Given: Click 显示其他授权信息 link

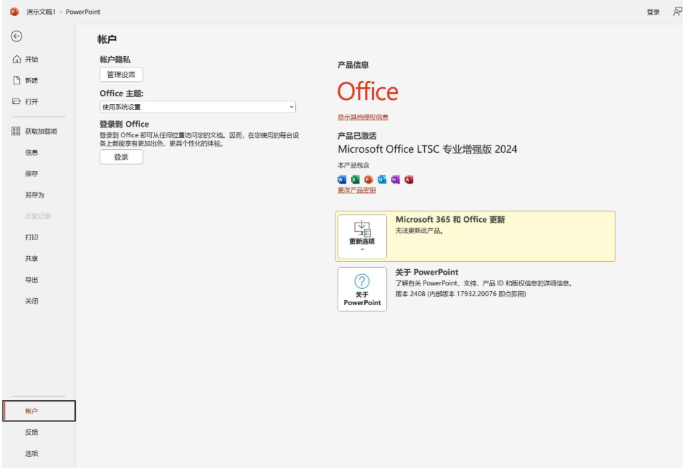Looking at the screenshot, I should (x=363, y=117).
